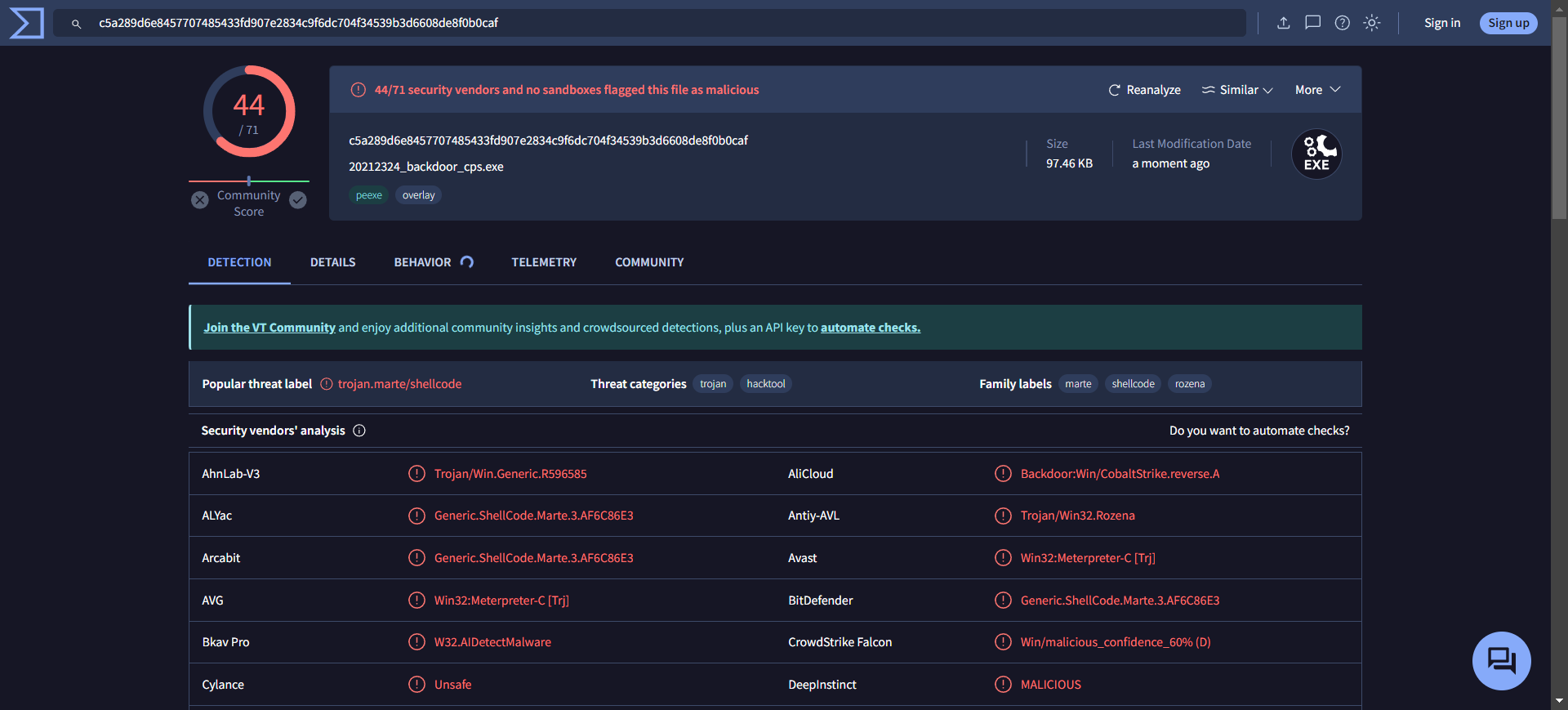Image resolution: width=1568 pixels, height=710 pixels.
Task: Switch to the DETECTION tab
Action: [x=239, y=262]
